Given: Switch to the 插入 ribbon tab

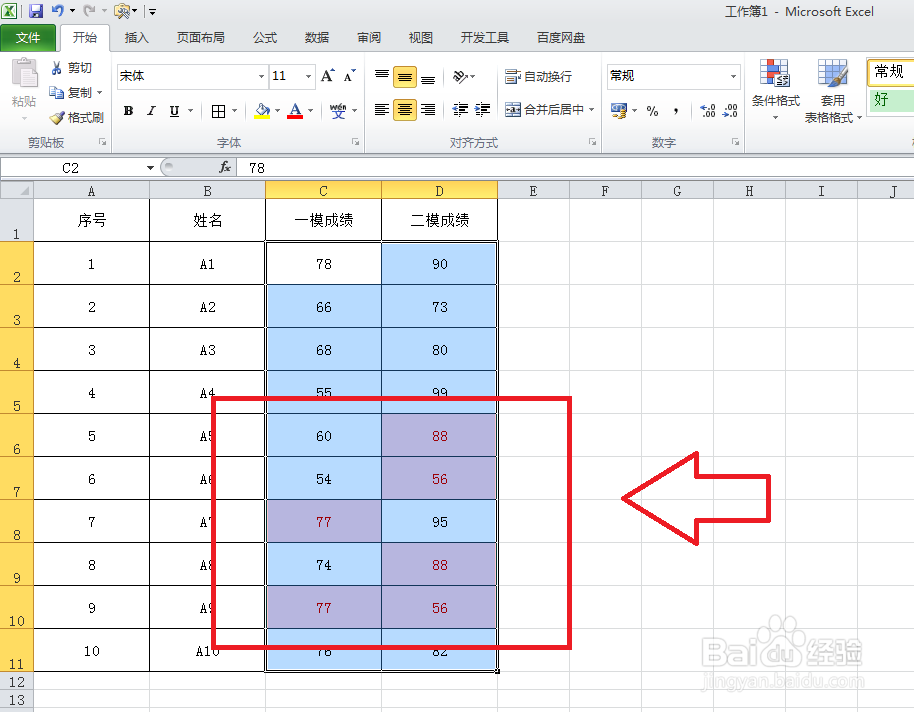Looking at the screenshot, I should 136,38.
